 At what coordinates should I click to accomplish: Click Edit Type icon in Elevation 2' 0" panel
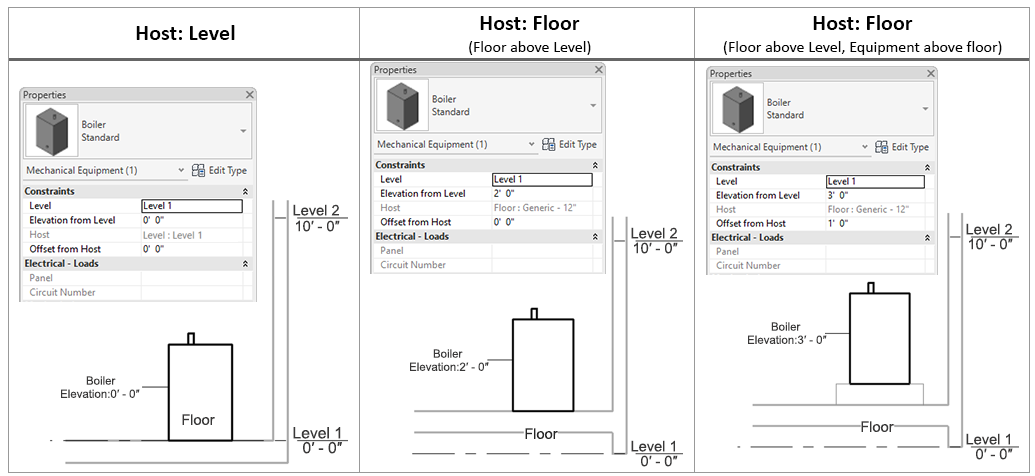(x=549, y=145)
